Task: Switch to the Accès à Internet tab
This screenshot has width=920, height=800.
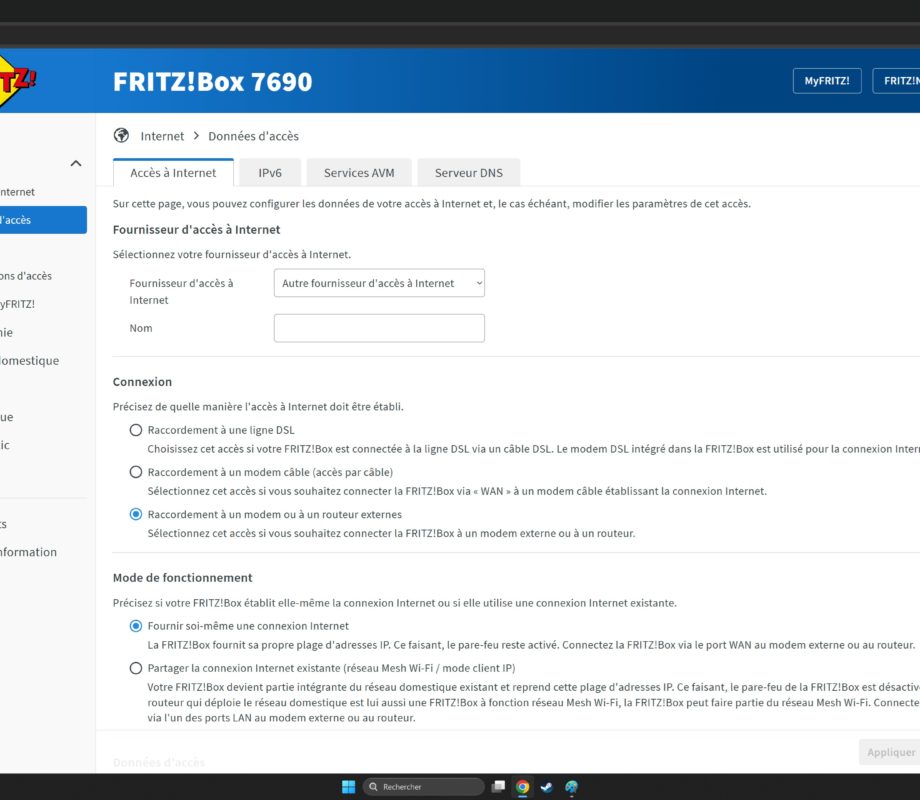Action: [x=173, y=173]
